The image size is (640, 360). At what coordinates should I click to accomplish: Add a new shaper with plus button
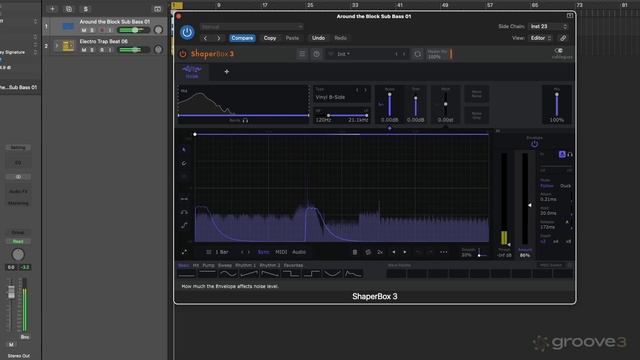227,71
